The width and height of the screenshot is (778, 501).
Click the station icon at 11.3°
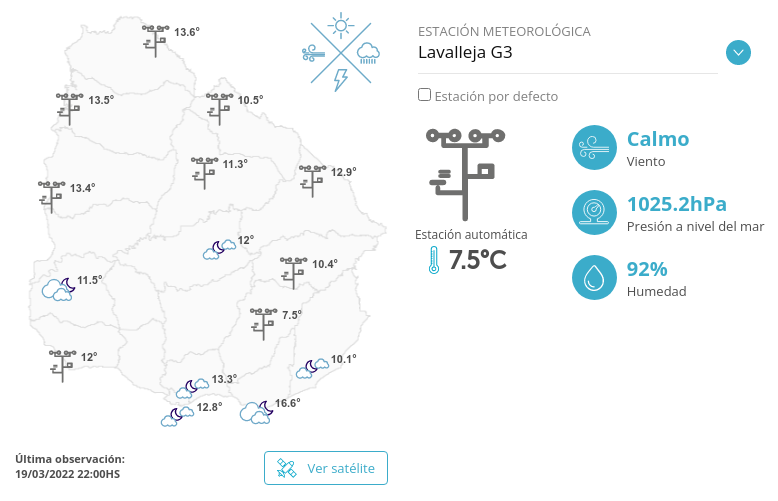tap(204, 173)
